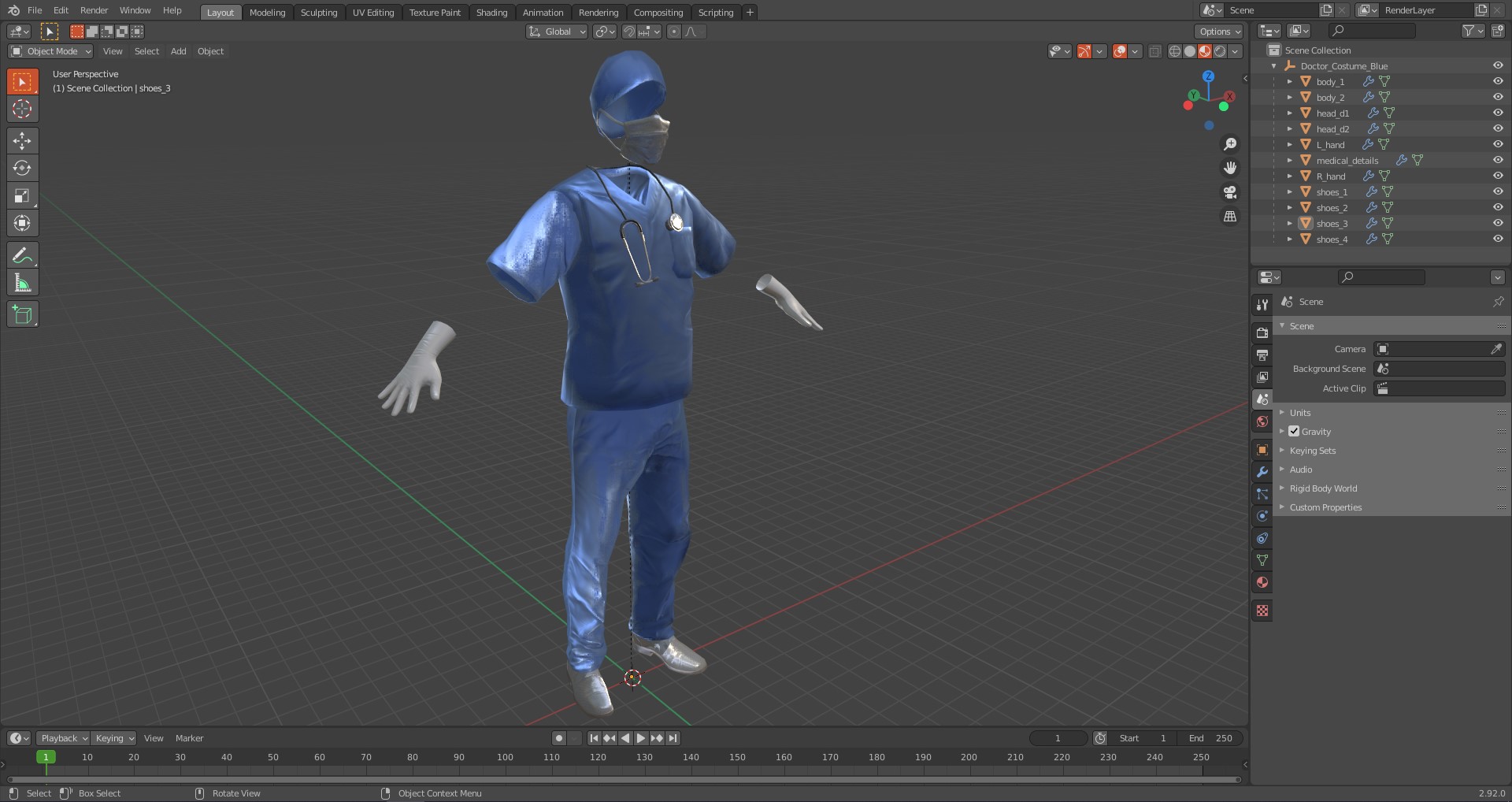Screen dimensions: 1512x802
Task: Expand Custom Properties panel
Action: click(x=1325, y=507)
